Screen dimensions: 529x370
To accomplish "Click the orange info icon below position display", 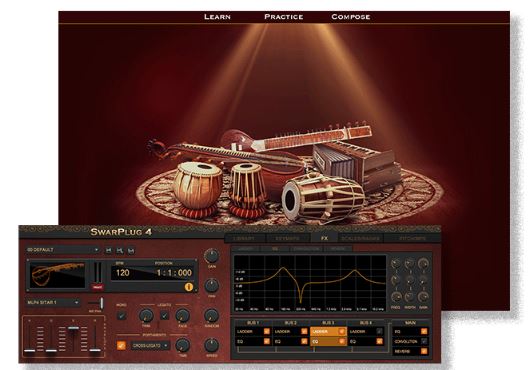I will [x=189, y=287].
